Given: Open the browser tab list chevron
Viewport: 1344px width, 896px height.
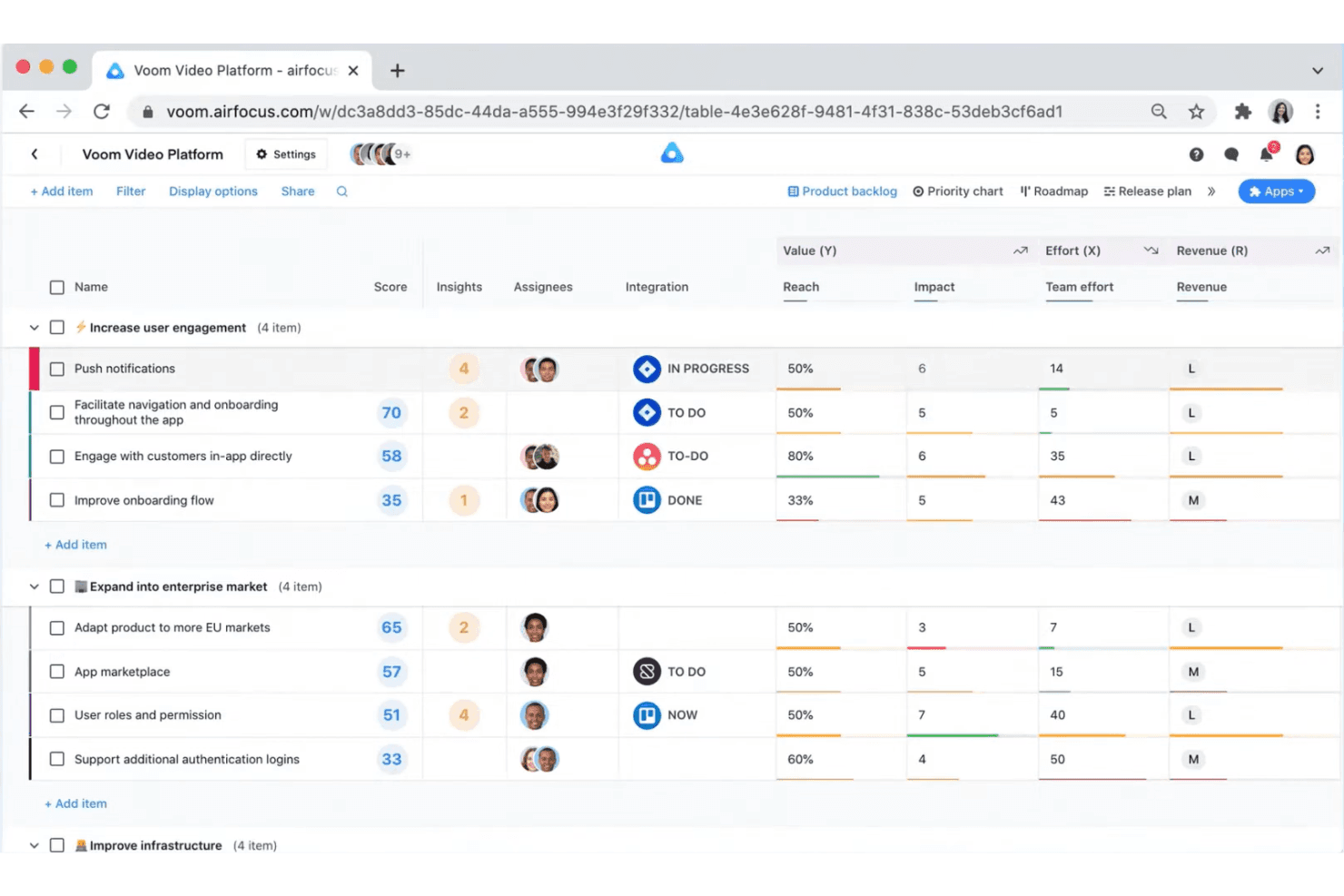Looking at the screenshot, I should pyautogui.click(x=1318, y=71).
